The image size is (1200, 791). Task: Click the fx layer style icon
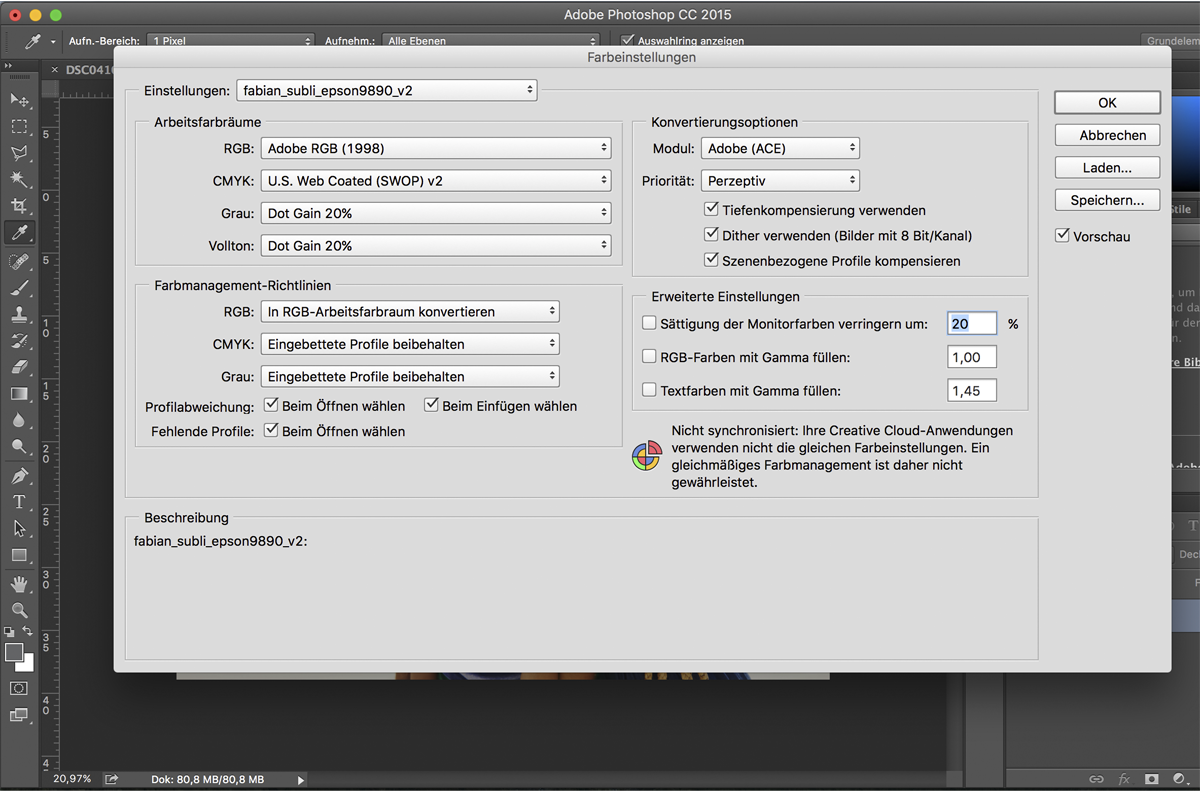tap(1124, 779)
